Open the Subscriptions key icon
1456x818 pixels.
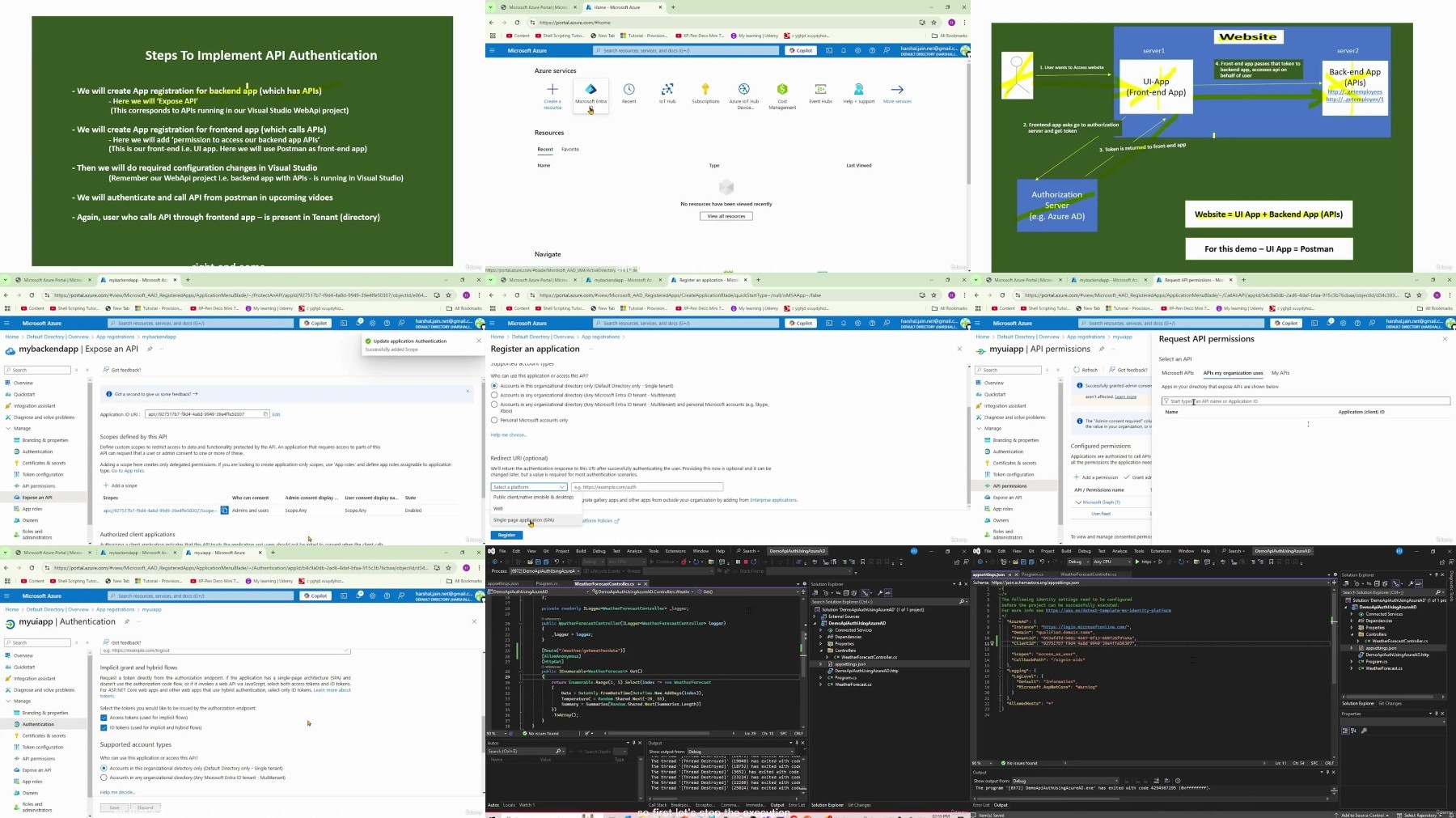pos(705,89)
